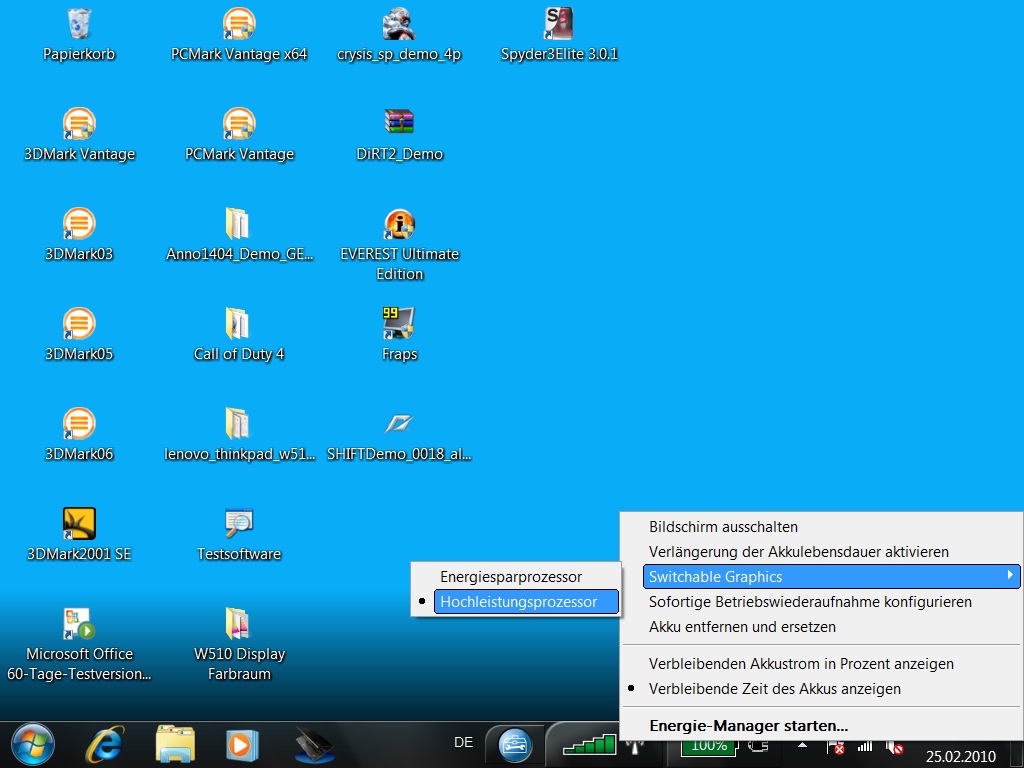Click the muted volume speaker tray icon
1024x768 pixels.
[x=894, y=746]
